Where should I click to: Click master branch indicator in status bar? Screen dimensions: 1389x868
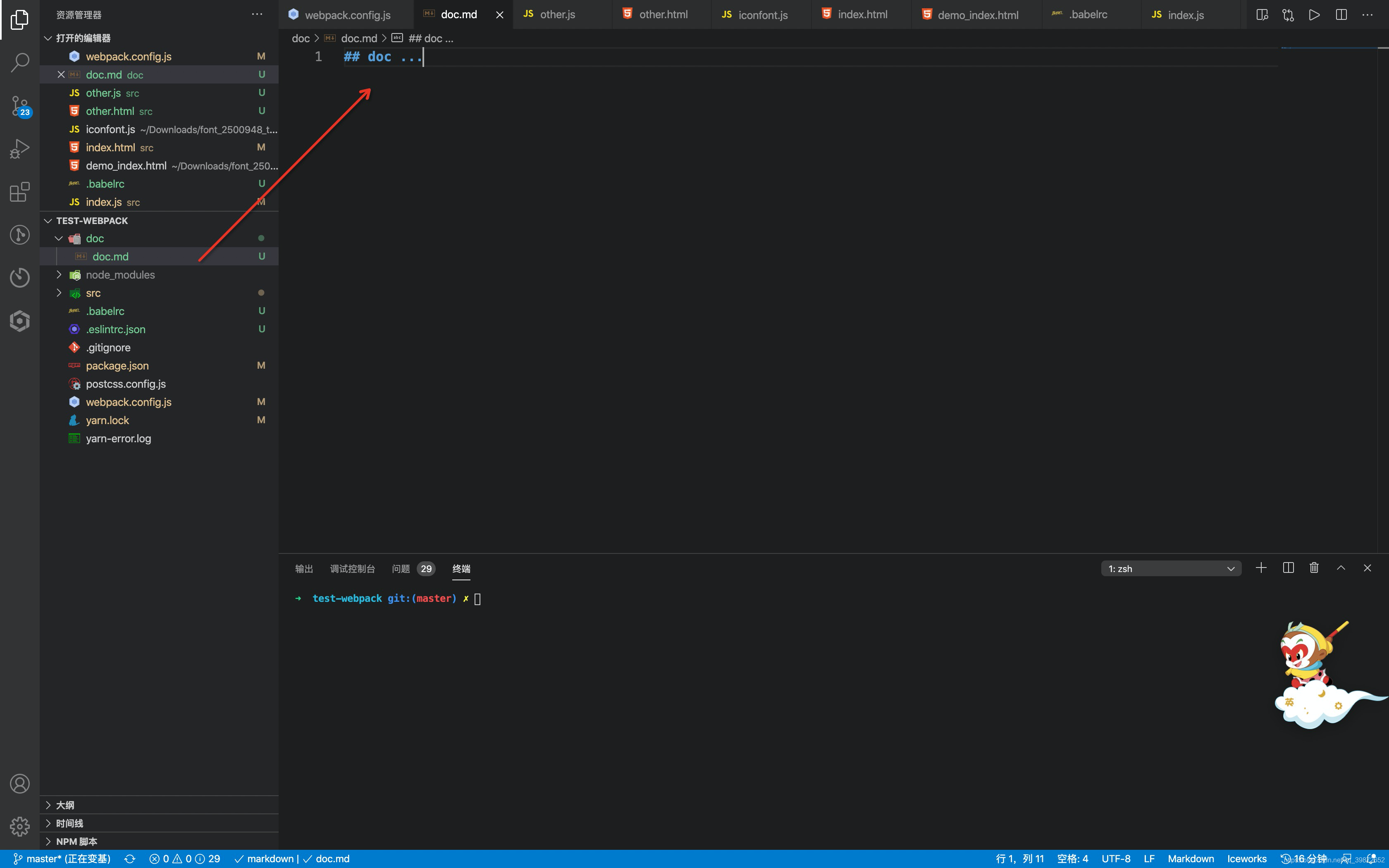point(62,859)
